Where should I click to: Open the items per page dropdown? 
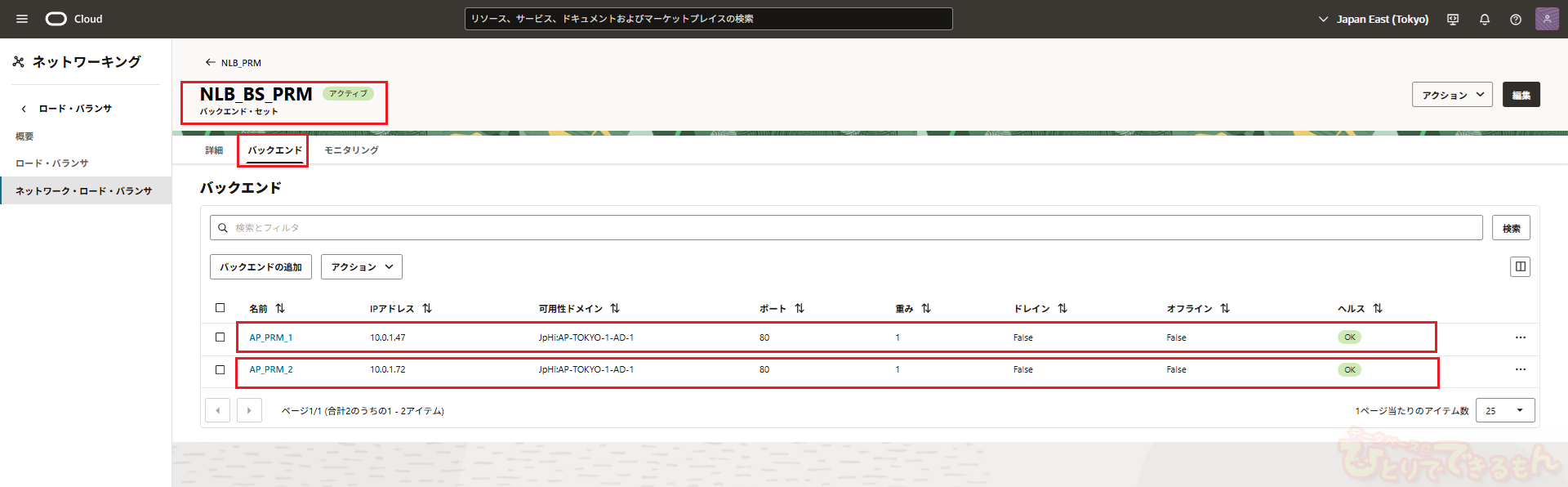1504,410
